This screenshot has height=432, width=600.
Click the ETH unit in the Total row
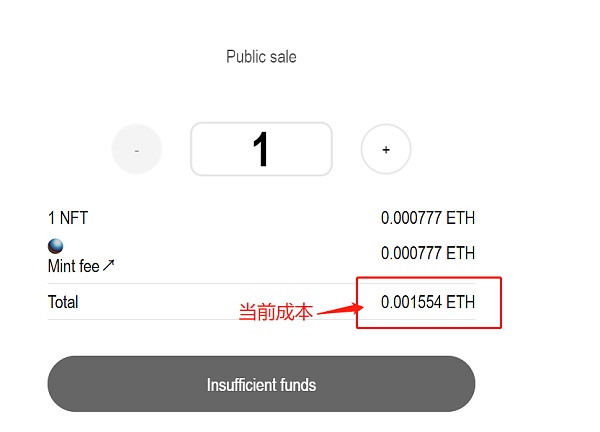pos(461,301)
